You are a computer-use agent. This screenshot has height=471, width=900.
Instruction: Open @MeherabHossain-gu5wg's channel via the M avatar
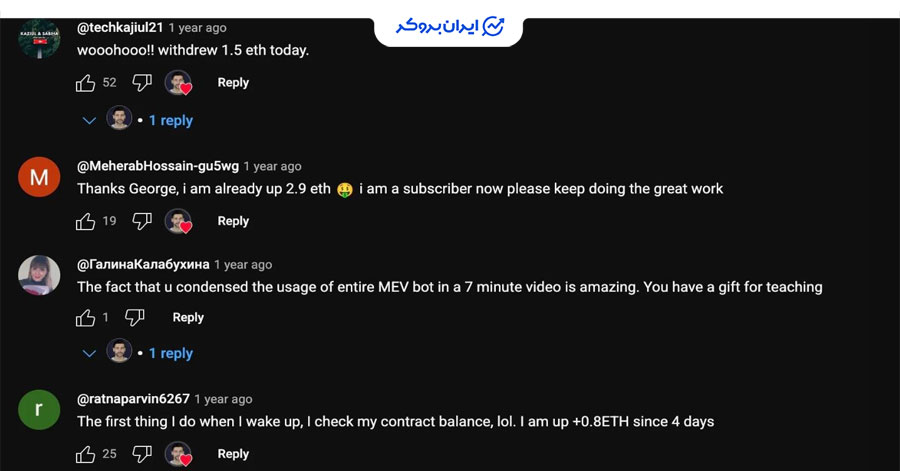pos(39,177)
